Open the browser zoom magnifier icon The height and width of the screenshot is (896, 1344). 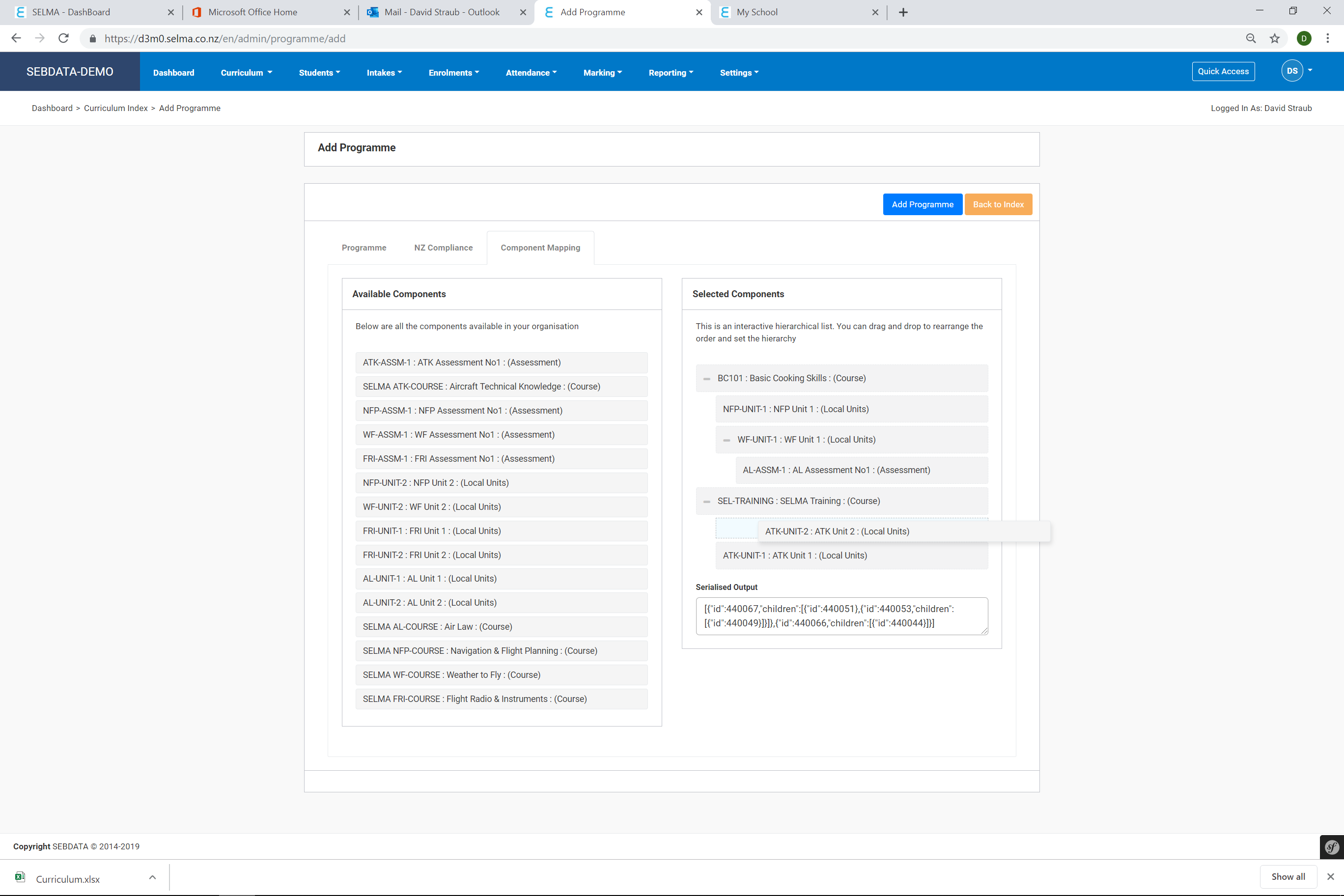(x=1251, y=38)
